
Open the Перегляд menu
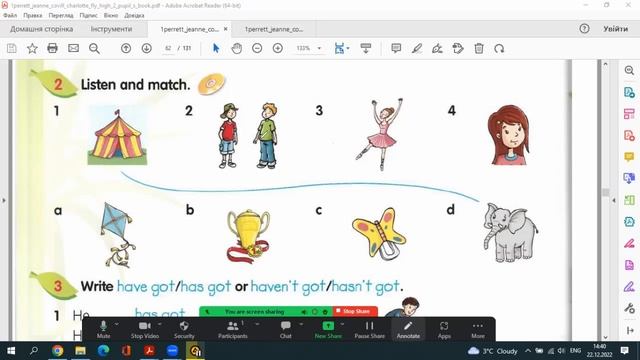(x=61, y=15)
